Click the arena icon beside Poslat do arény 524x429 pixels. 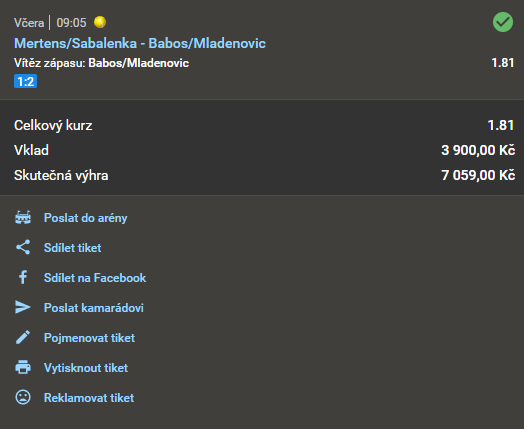point(23,218)
